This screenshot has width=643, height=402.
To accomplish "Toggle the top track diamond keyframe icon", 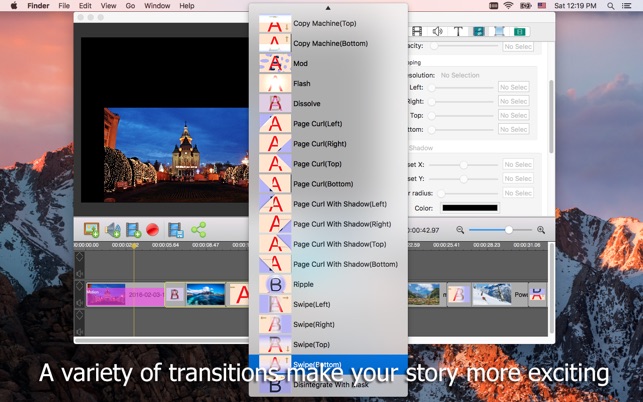I will 80,257.
